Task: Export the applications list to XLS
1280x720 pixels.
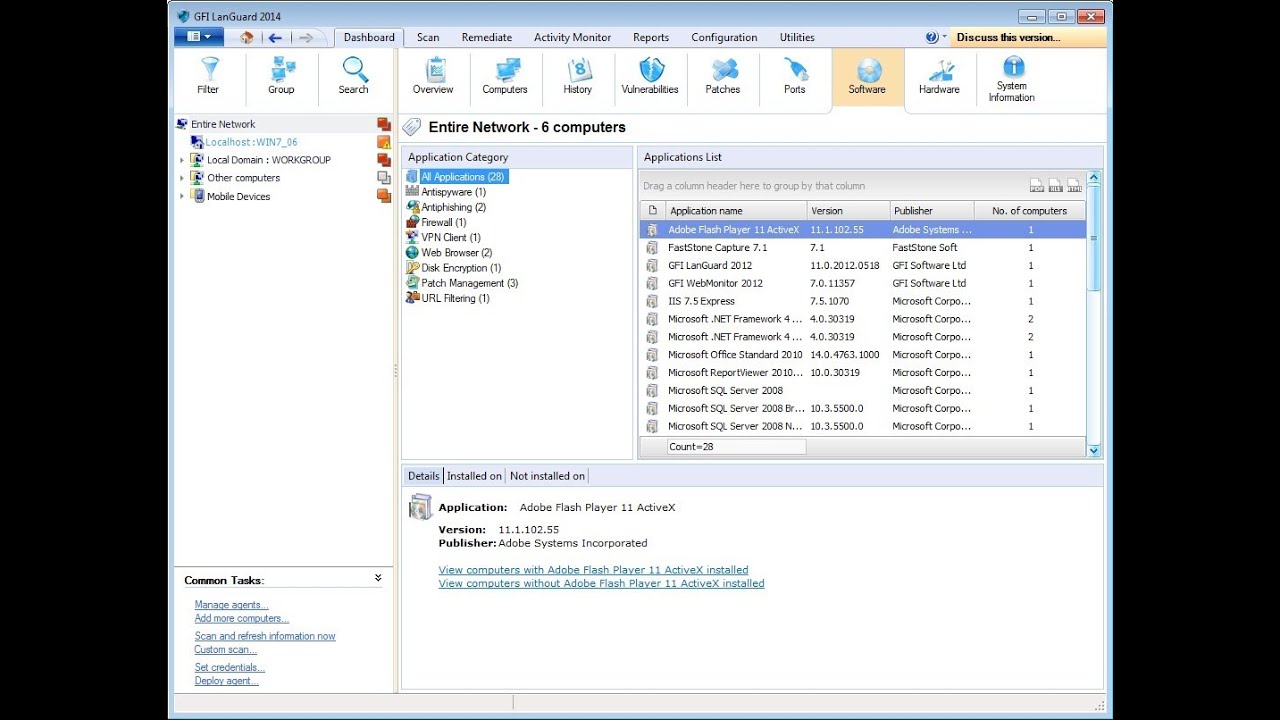Action: coord(1056,186)
